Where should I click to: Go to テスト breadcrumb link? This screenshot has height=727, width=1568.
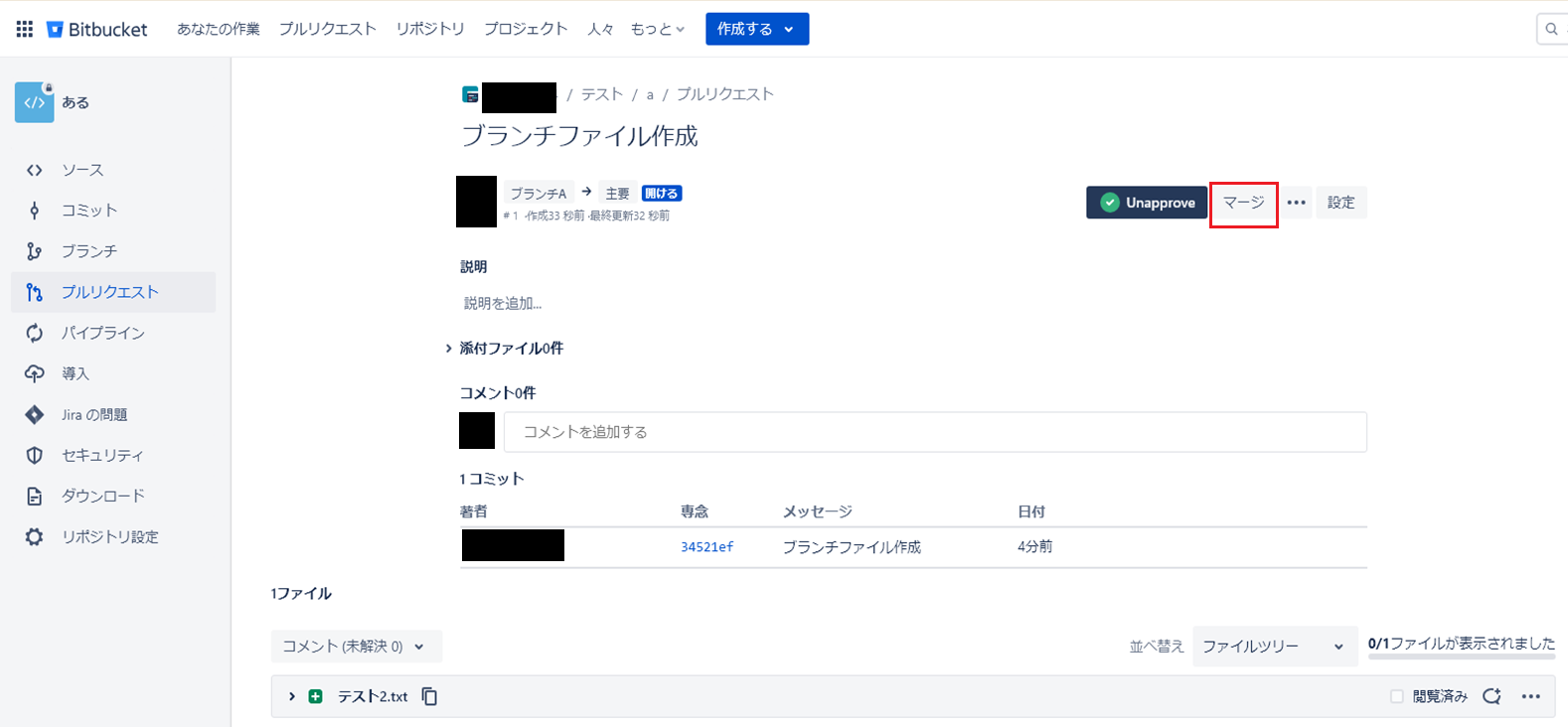coord(602,94)
